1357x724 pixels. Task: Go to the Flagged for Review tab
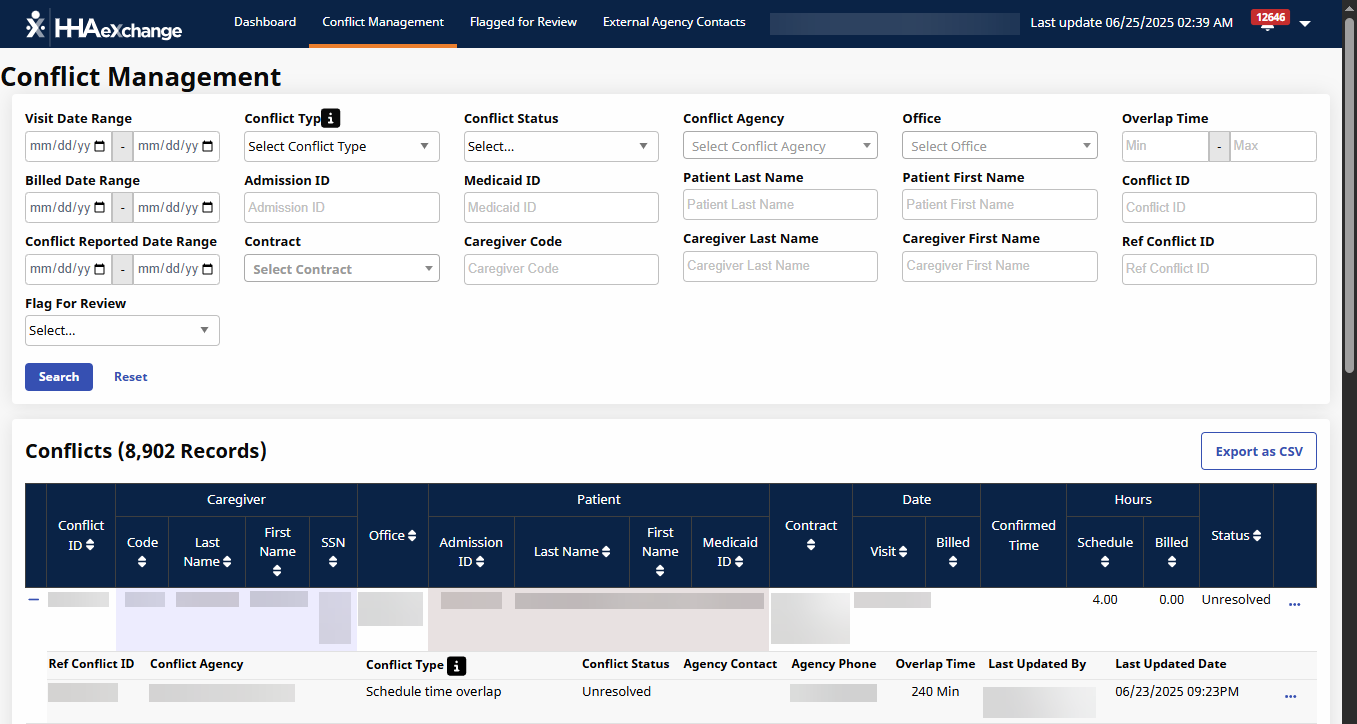tap(523, 22)
